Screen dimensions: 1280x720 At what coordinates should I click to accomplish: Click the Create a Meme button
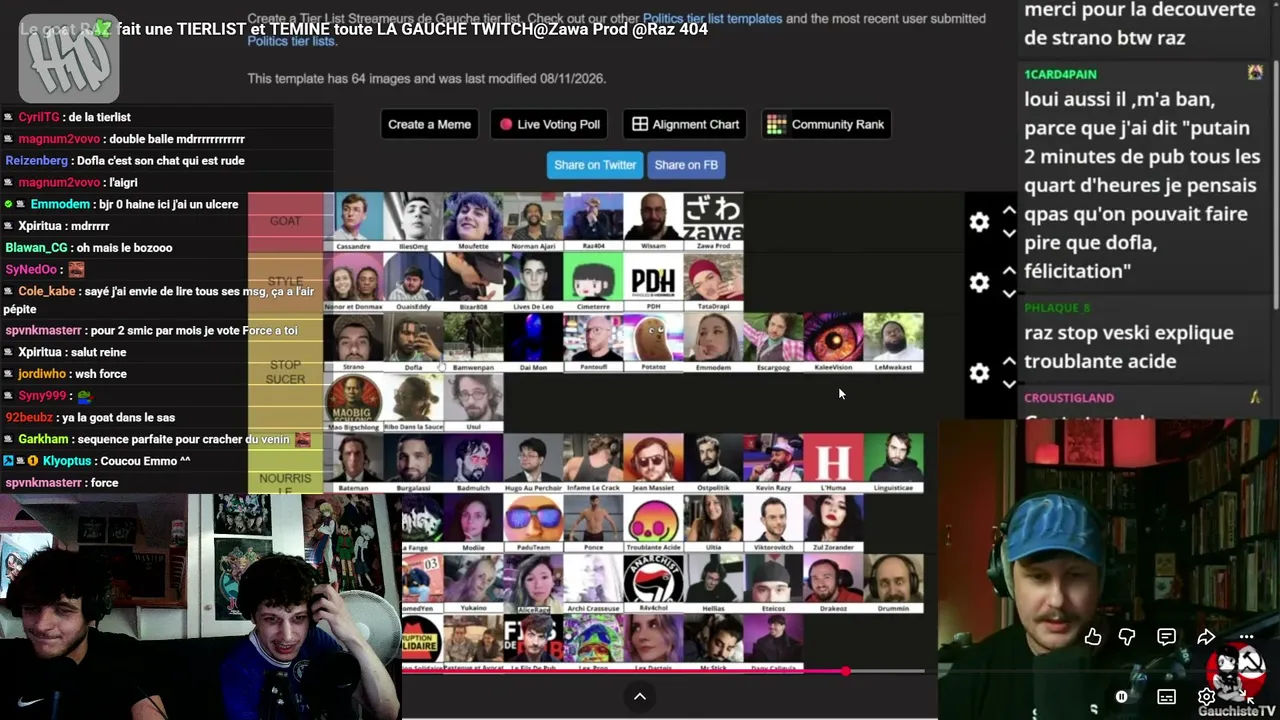click(x=429, y=124)
